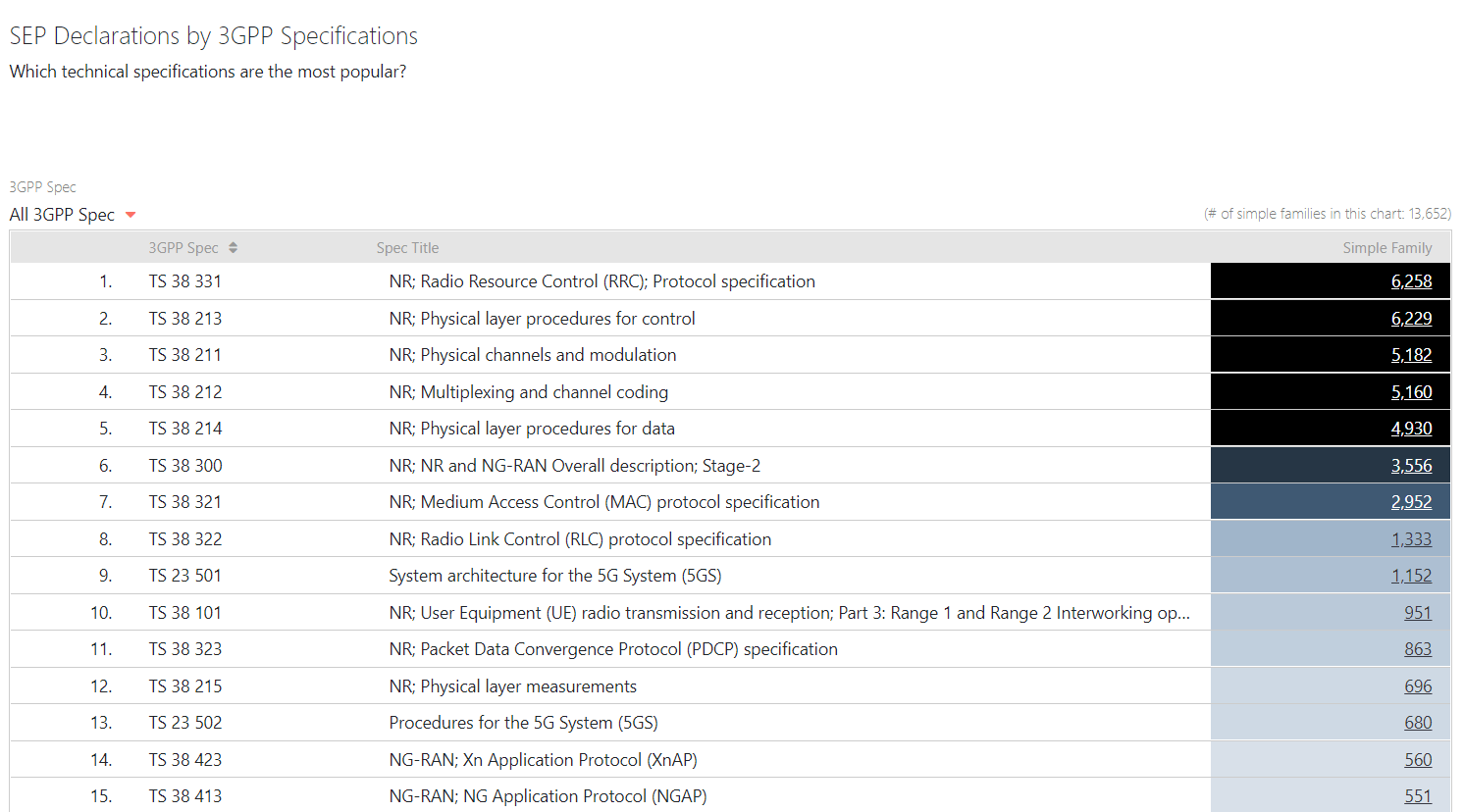The image size is (1464, 812).
Task: Click the Radio Link Control (RLC) title
Action: (580, 539)
